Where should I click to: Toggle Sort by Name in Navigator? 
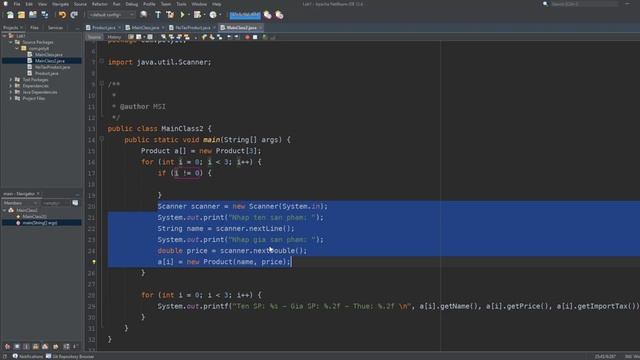point(67,347)
